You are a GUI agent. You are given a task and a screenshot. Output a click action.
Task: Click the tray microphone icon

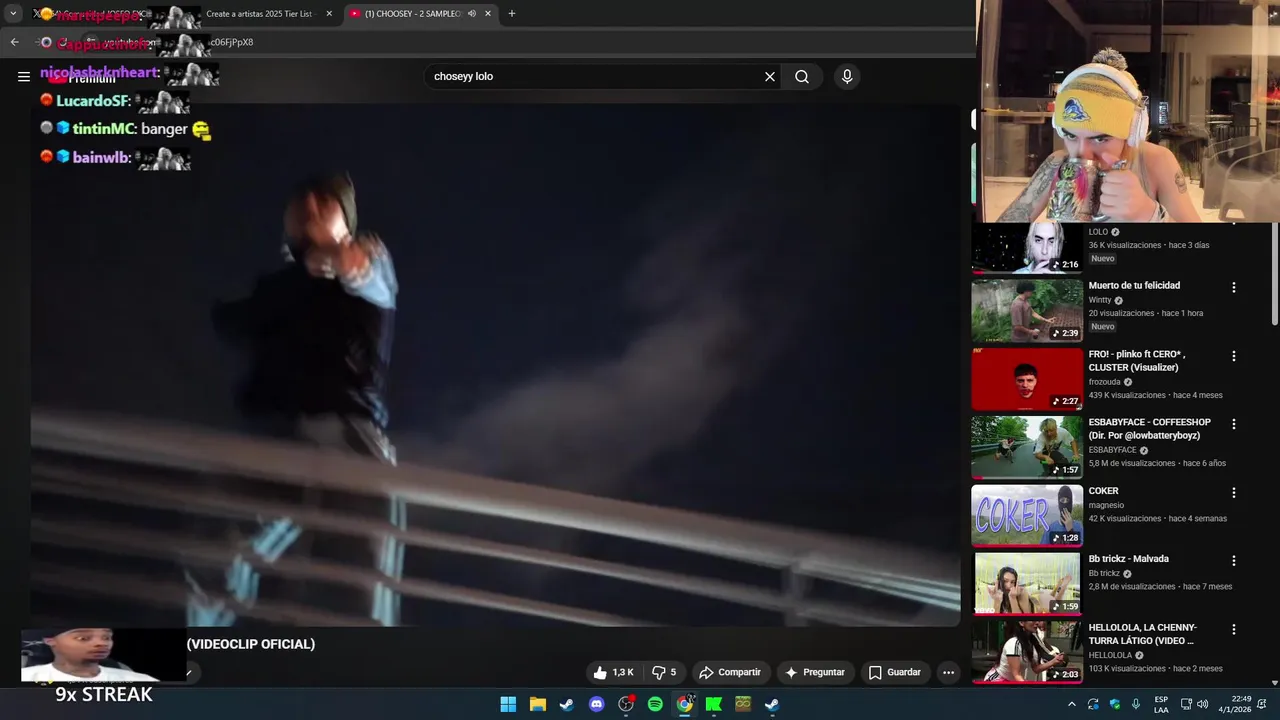[1136, 704]
